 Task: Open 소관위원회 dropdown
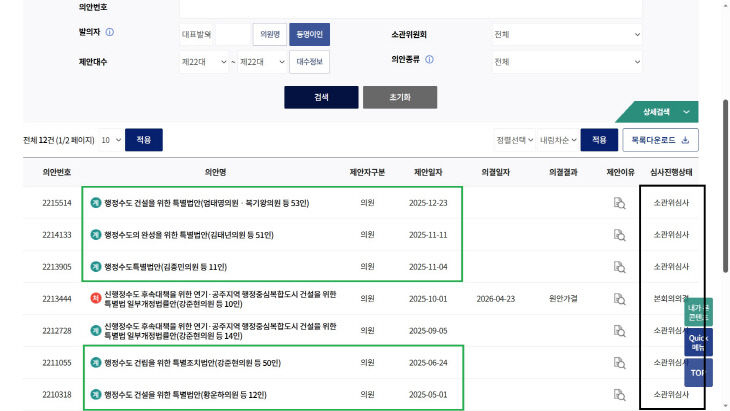click(567, 34)
